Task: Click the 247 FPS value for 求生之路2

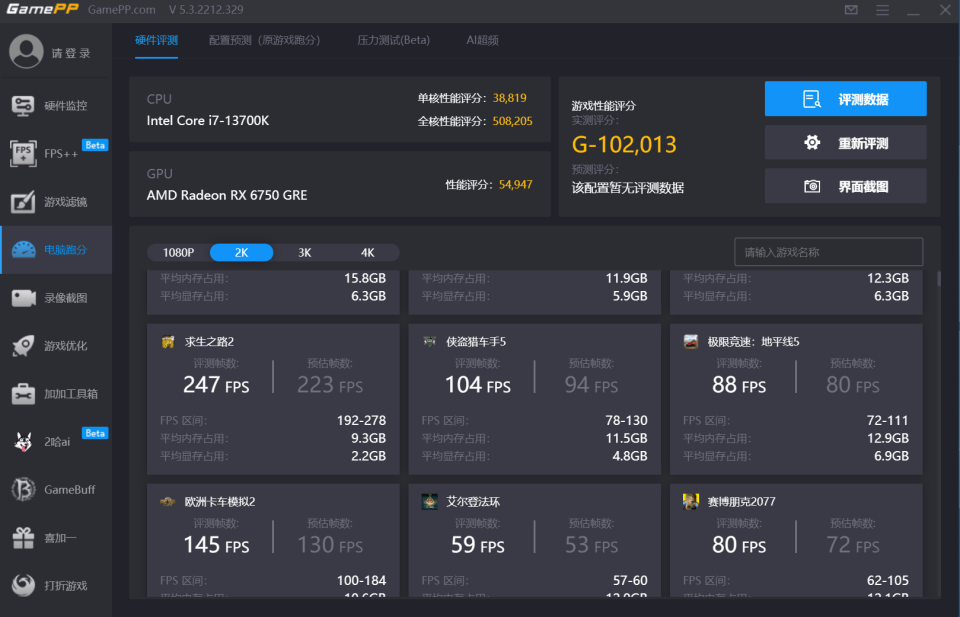Action: tap(216, 385)
